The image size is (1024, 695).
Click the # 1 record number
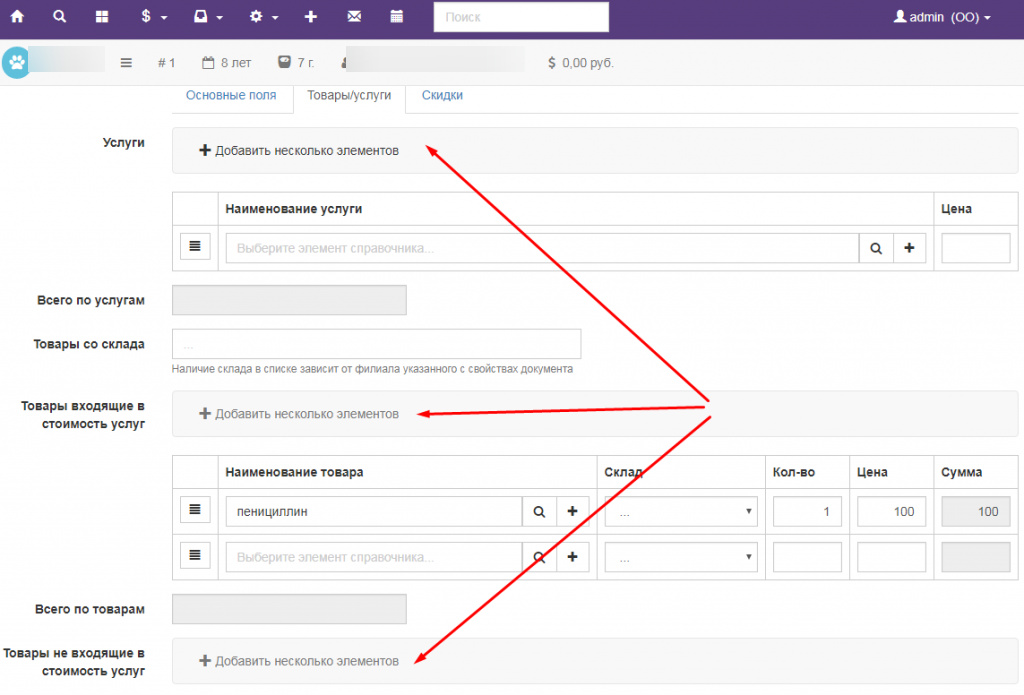pyautogui.click(x=167, y=63)
